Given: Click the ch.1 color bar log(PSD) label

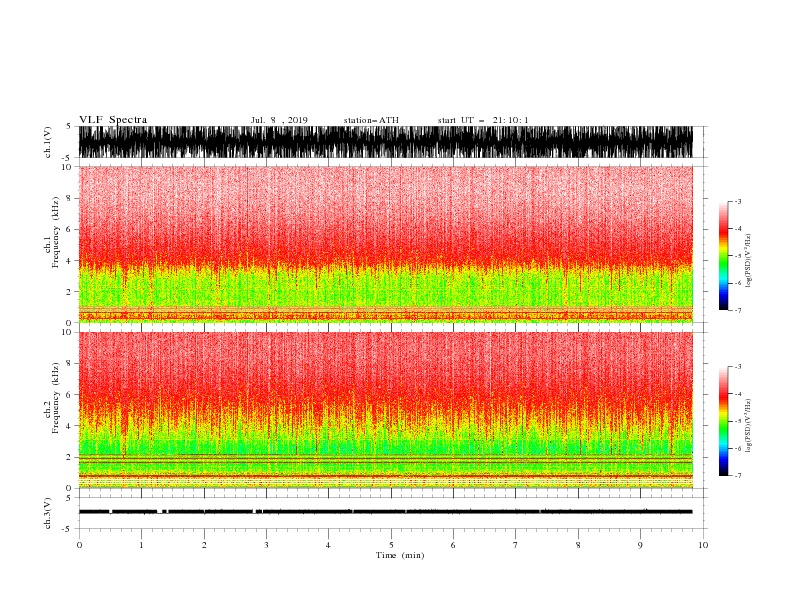Looking at the screenshot, I should [748, 261].
